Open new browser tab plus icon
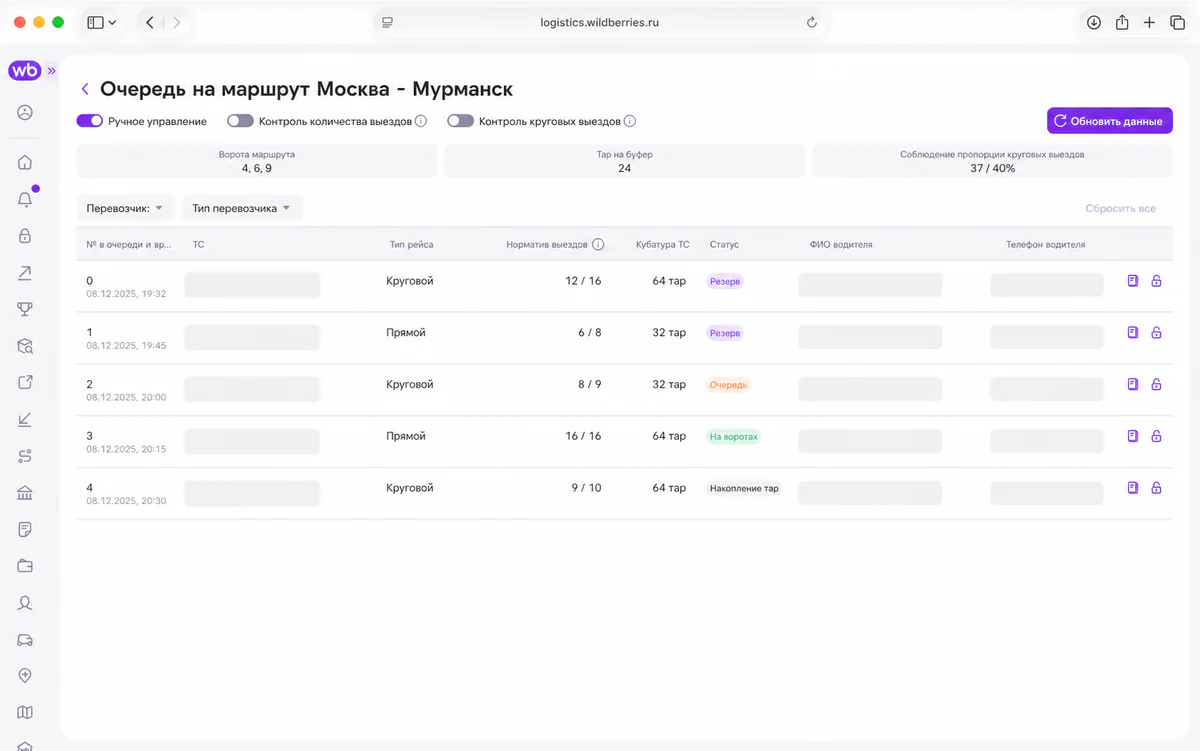Viewport: 1200px width, 751px height. [x=1150, y=22]
